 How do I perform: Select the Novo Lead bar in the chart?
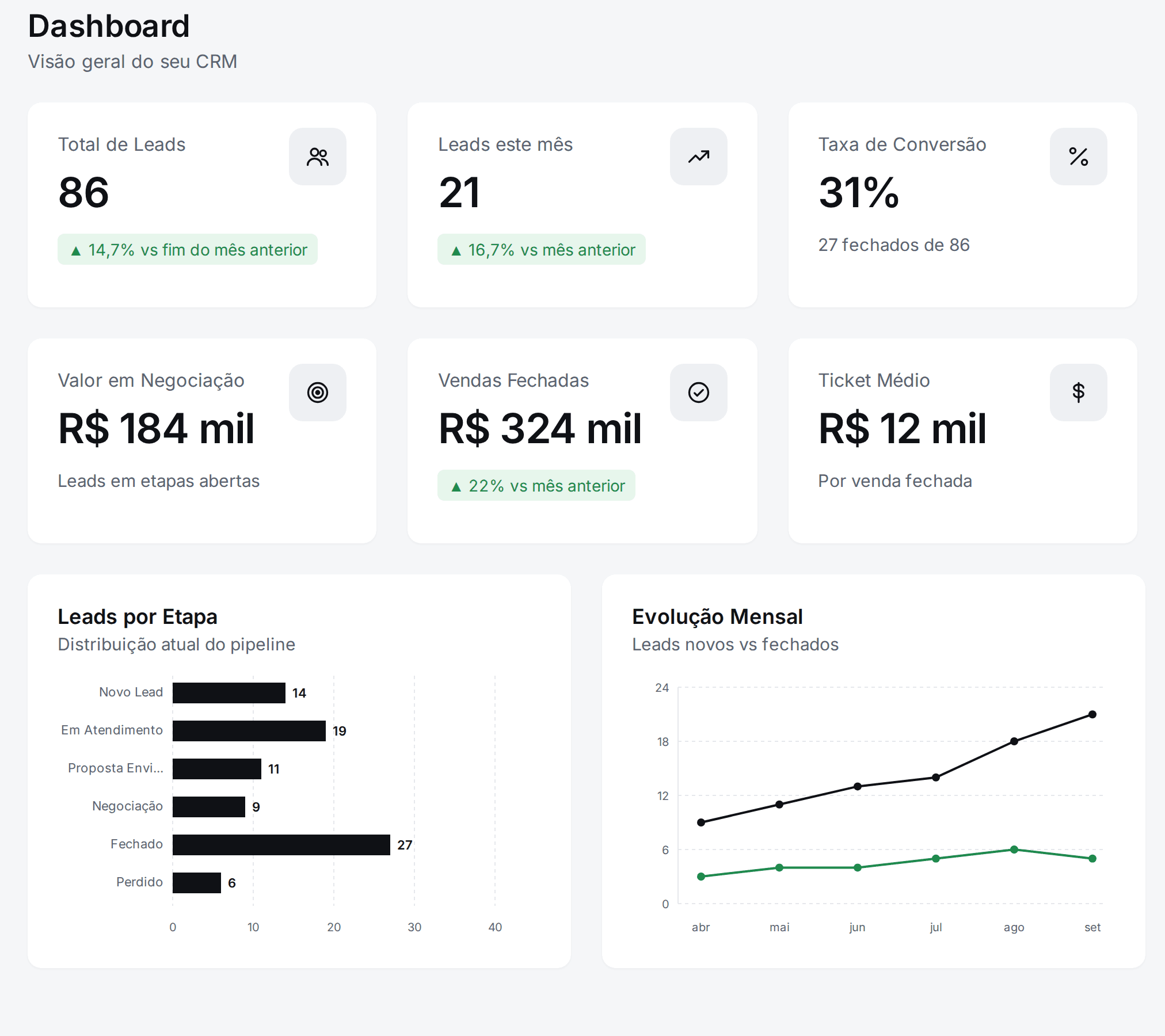point(229,693)
